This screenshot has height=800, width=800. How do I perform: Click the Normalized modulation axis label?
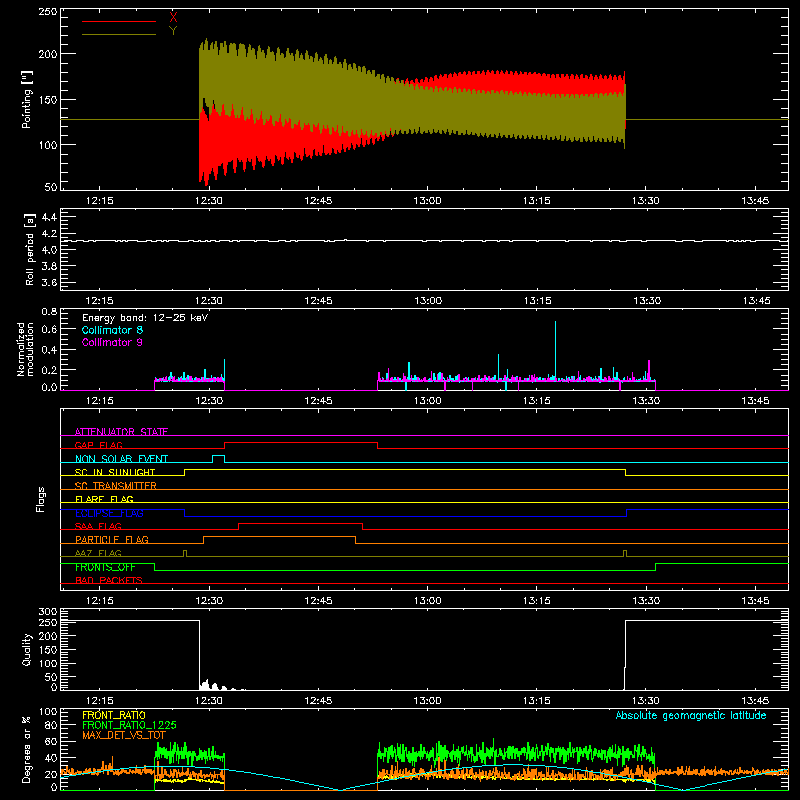(x=25, y=349)
